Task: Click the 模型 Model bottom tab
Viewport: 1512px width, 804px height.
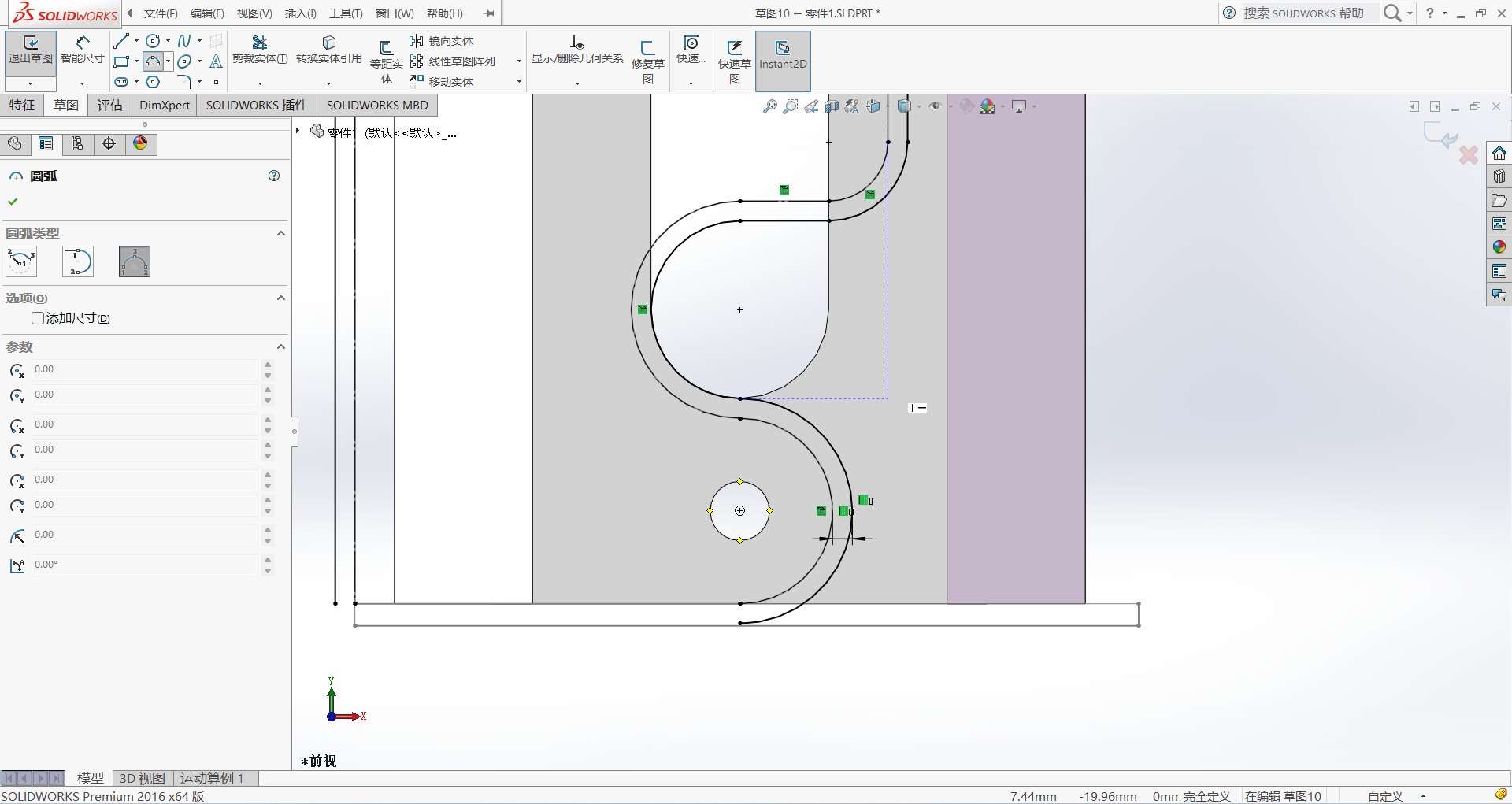Action: click(90, 778)
